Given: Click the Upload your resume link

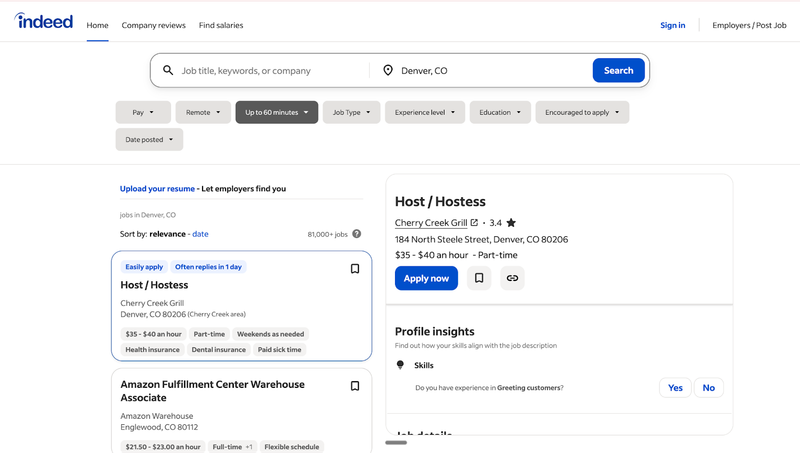Looking at the screenshot, I should click(157, 189).
